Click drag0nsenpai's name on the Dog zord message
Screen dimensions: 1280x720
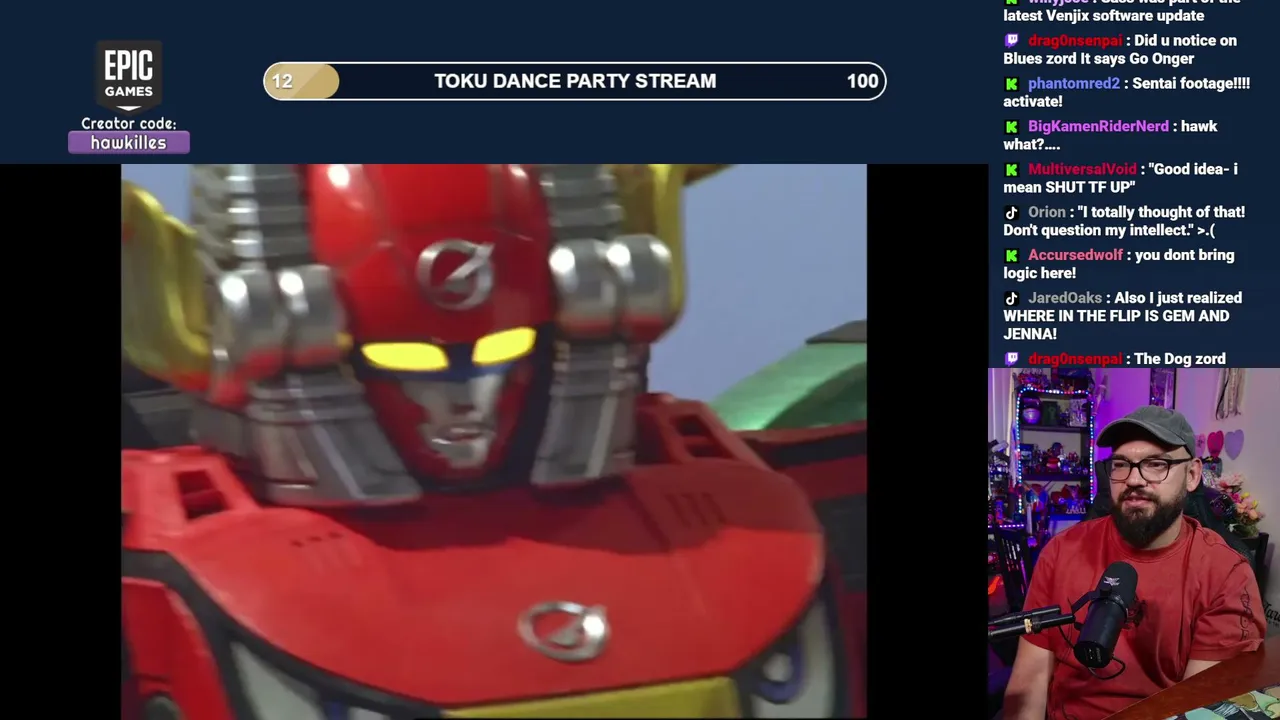(1075, 359)
